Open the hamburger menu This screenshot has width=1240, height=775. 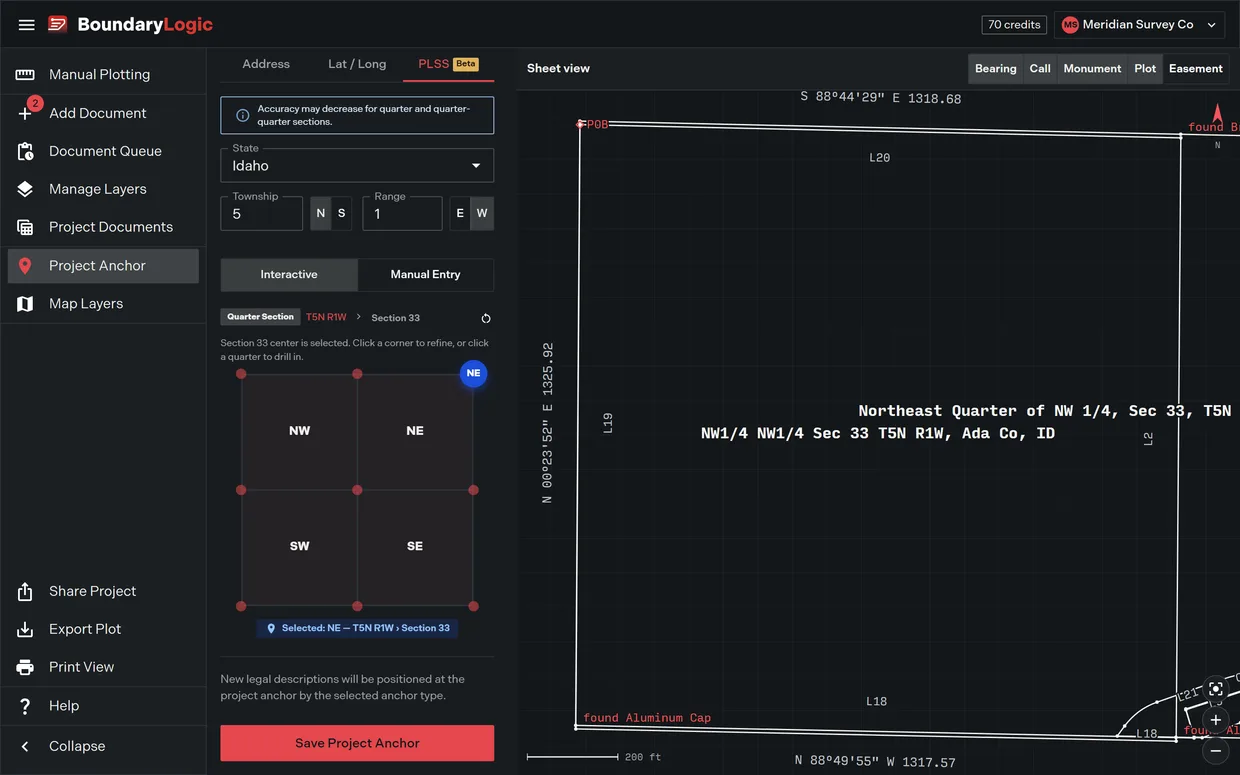pos(26,24)
